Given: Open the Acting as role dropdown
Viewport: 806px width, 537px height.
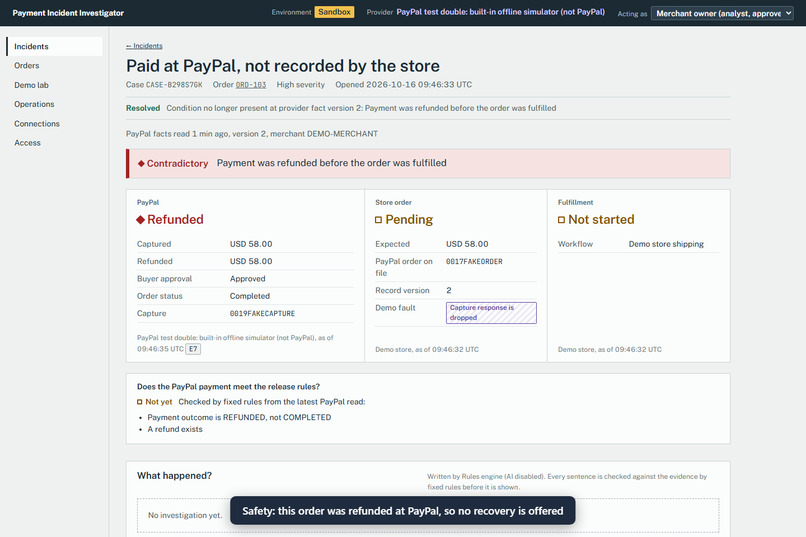Looking at the screenshot, I should 722,13.
